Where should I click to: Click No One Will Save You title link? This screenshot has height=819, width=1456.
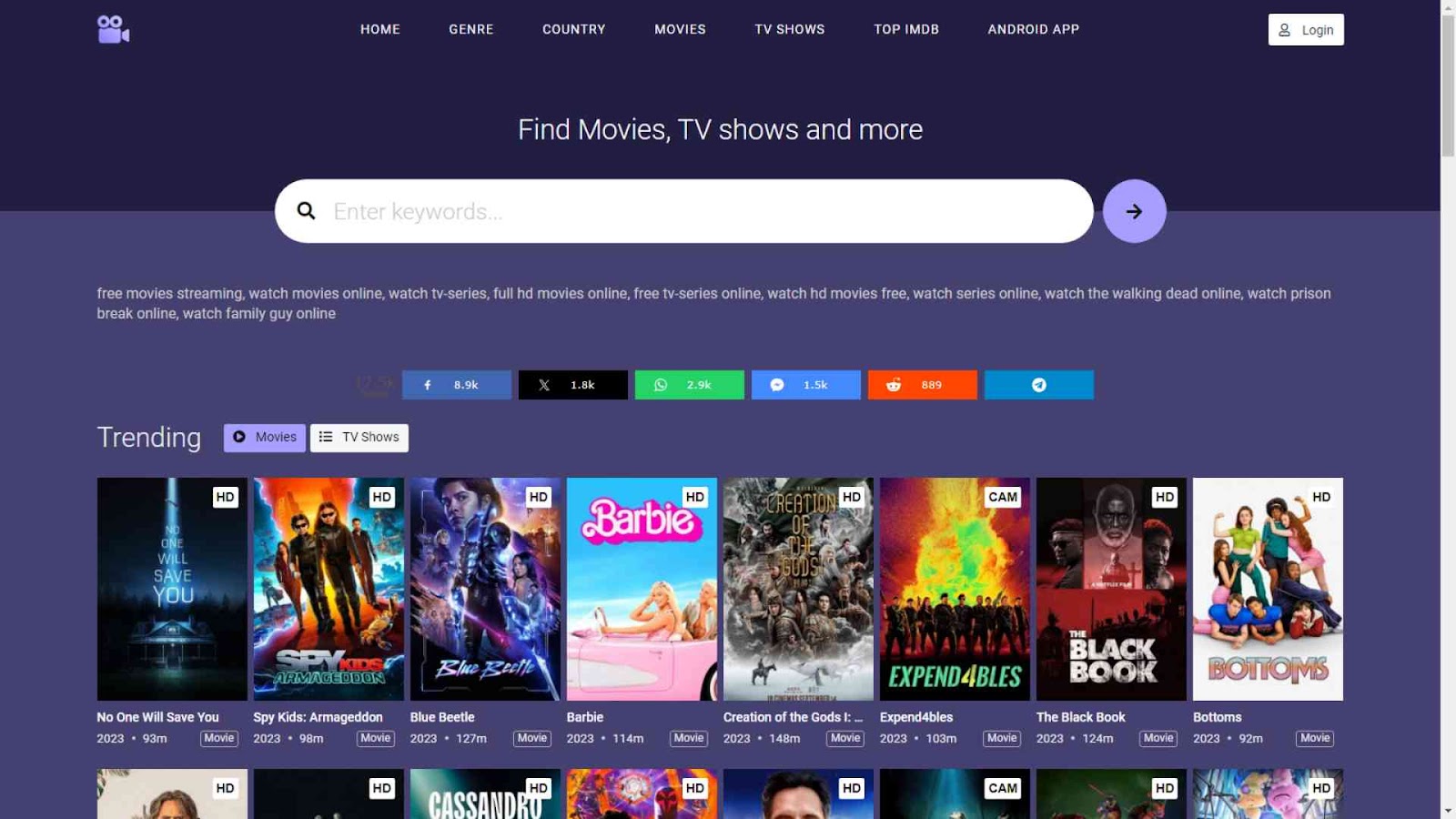tap(157, 717)
